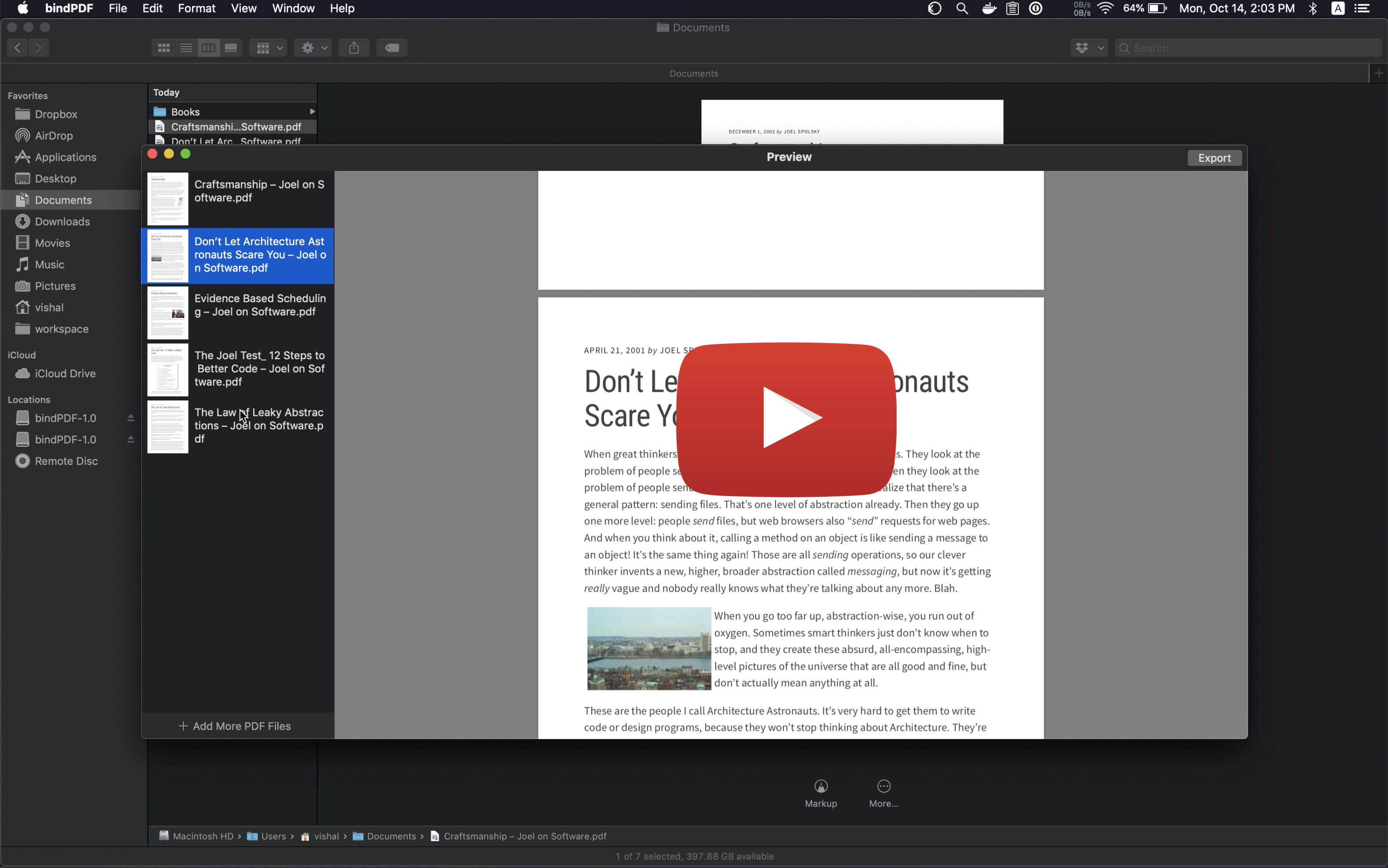Open Window menu in menu bar

click(x=293, y=8)
